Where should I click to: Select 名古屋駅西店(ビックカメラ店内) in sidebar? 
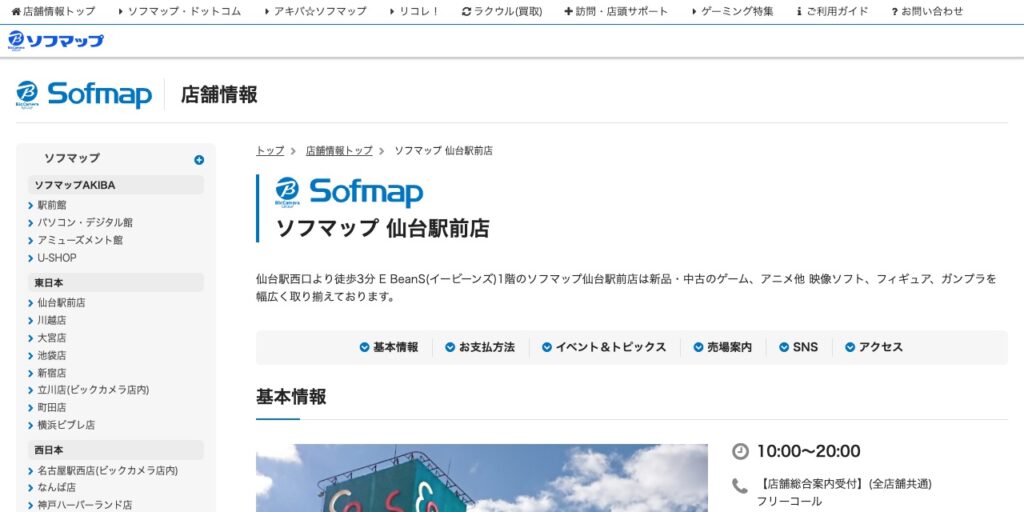pos(107,471)
